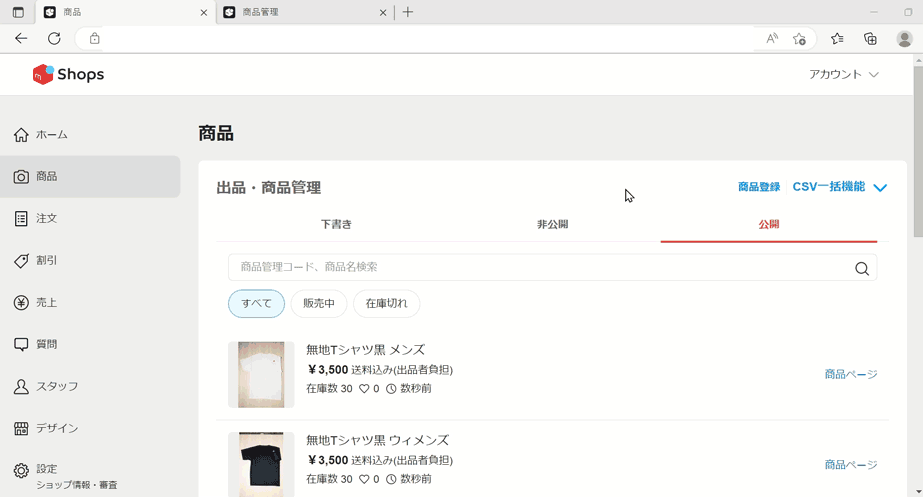Click the clock icon on メンズ product row
The width and height of the screenshot is (923, 497).
pos(391,389)
